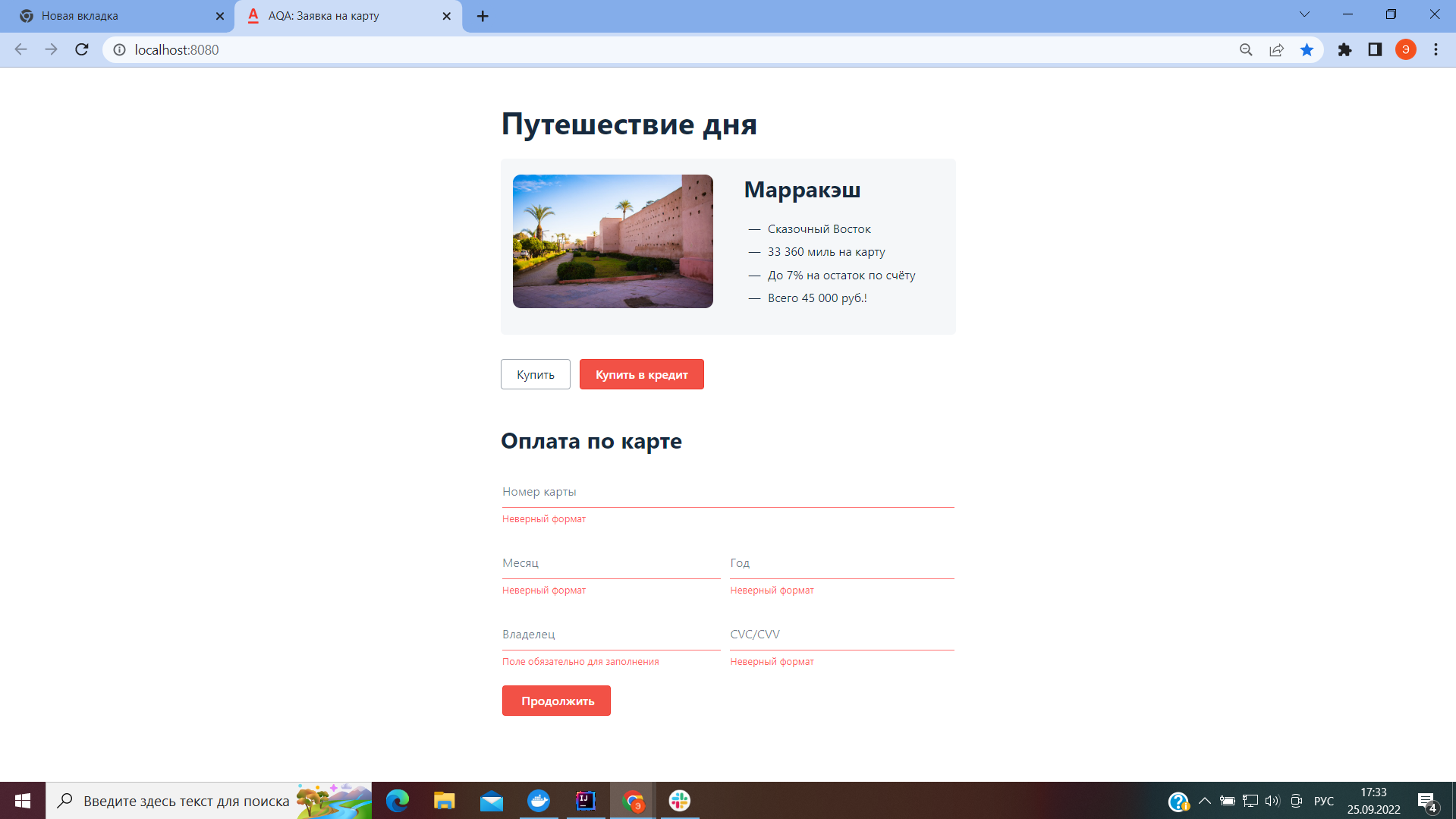Viewport: 1456px width, 819px height.
Task: Open the browser profile avatar
Action: pos(1405,49)
